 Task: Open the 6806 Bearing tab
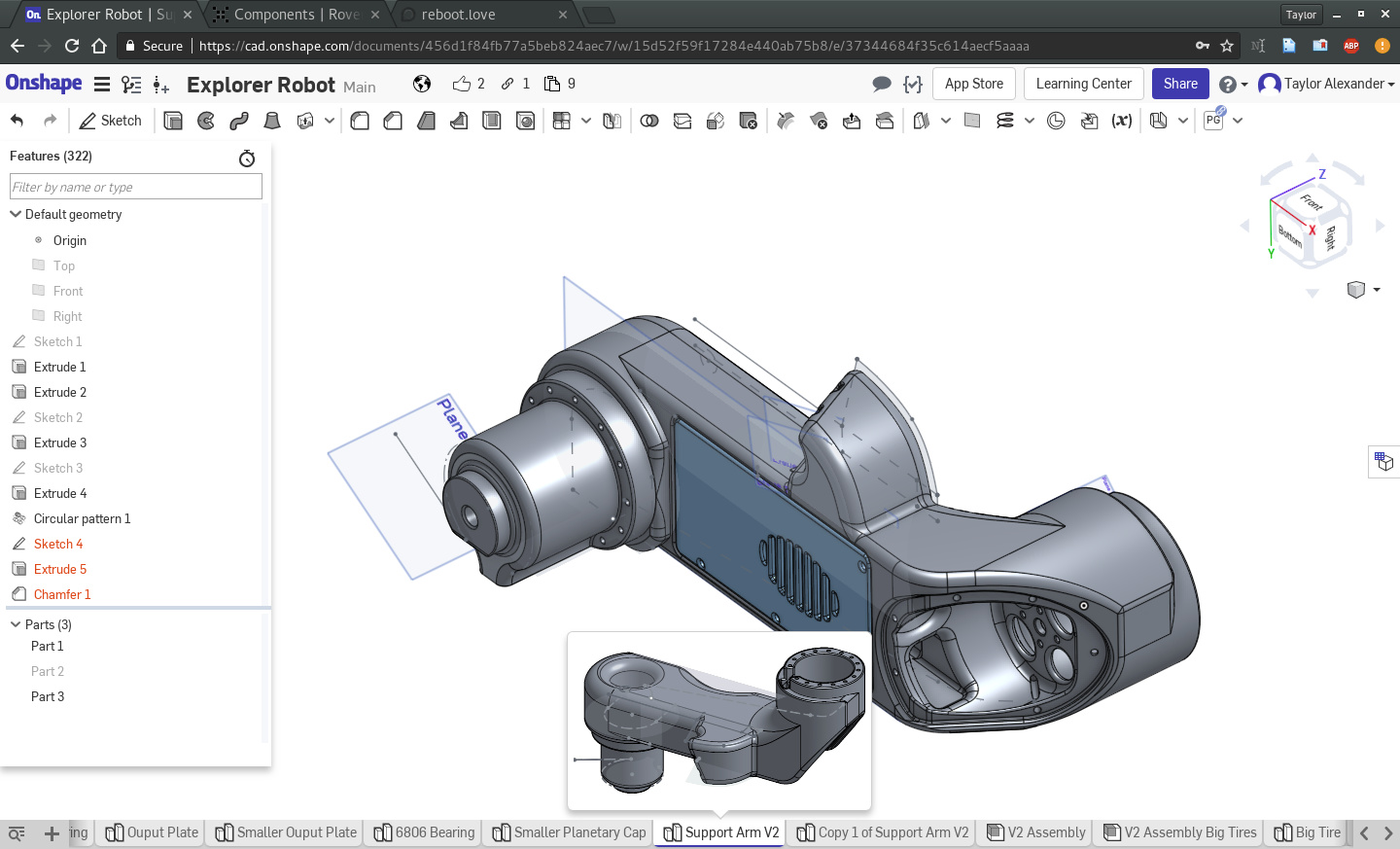pos(425,832)
